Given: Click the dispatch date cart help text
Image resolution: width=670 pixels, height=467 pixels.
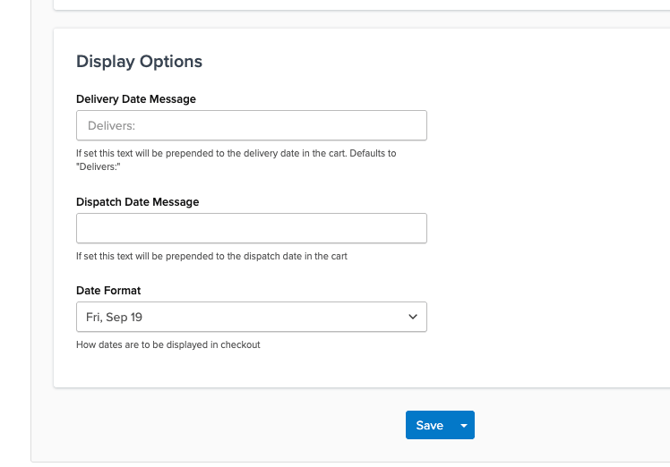Looking at the screenshot, I should coord(211,256).
